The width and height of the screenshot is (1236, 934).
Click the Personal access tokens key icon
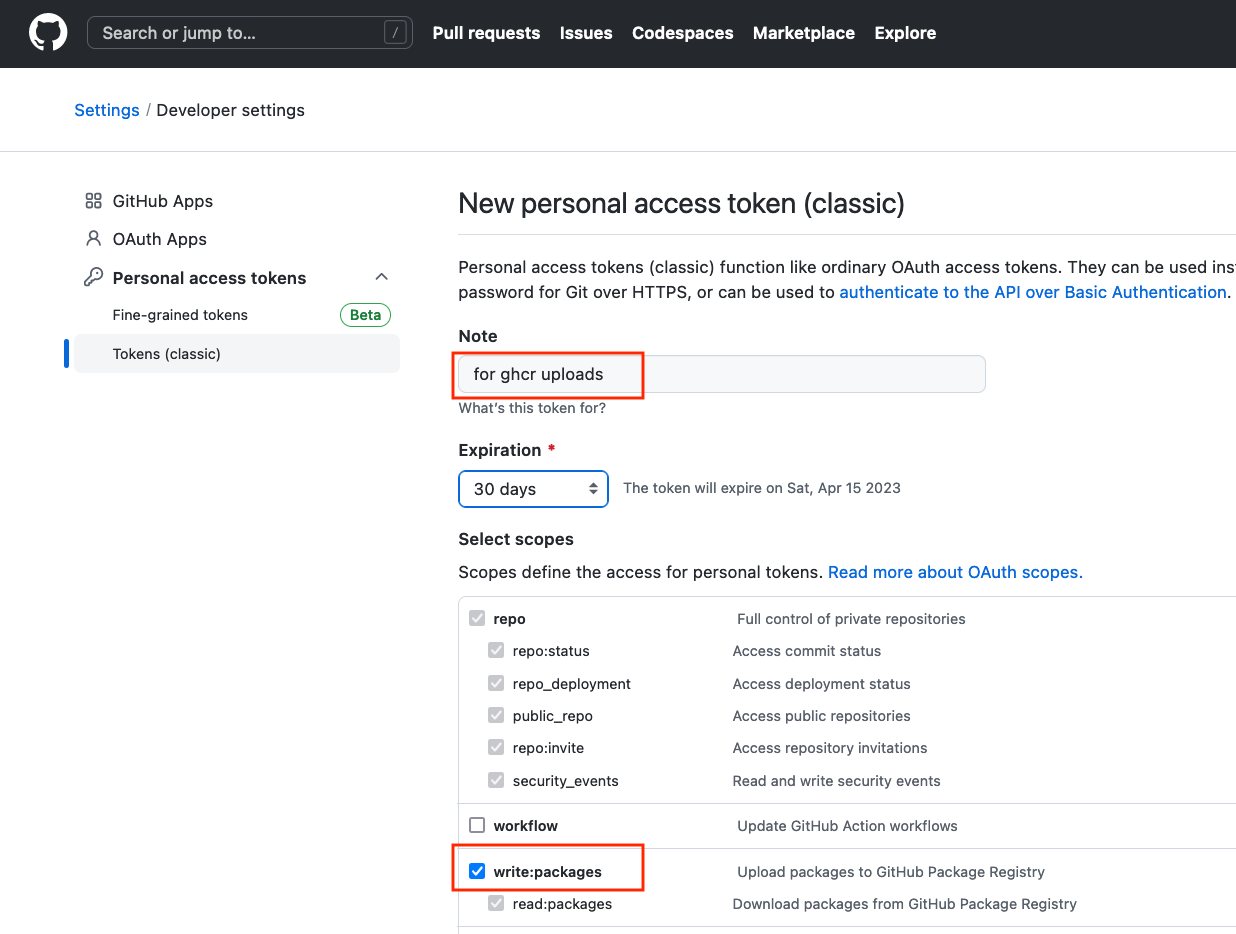point(93,277)
